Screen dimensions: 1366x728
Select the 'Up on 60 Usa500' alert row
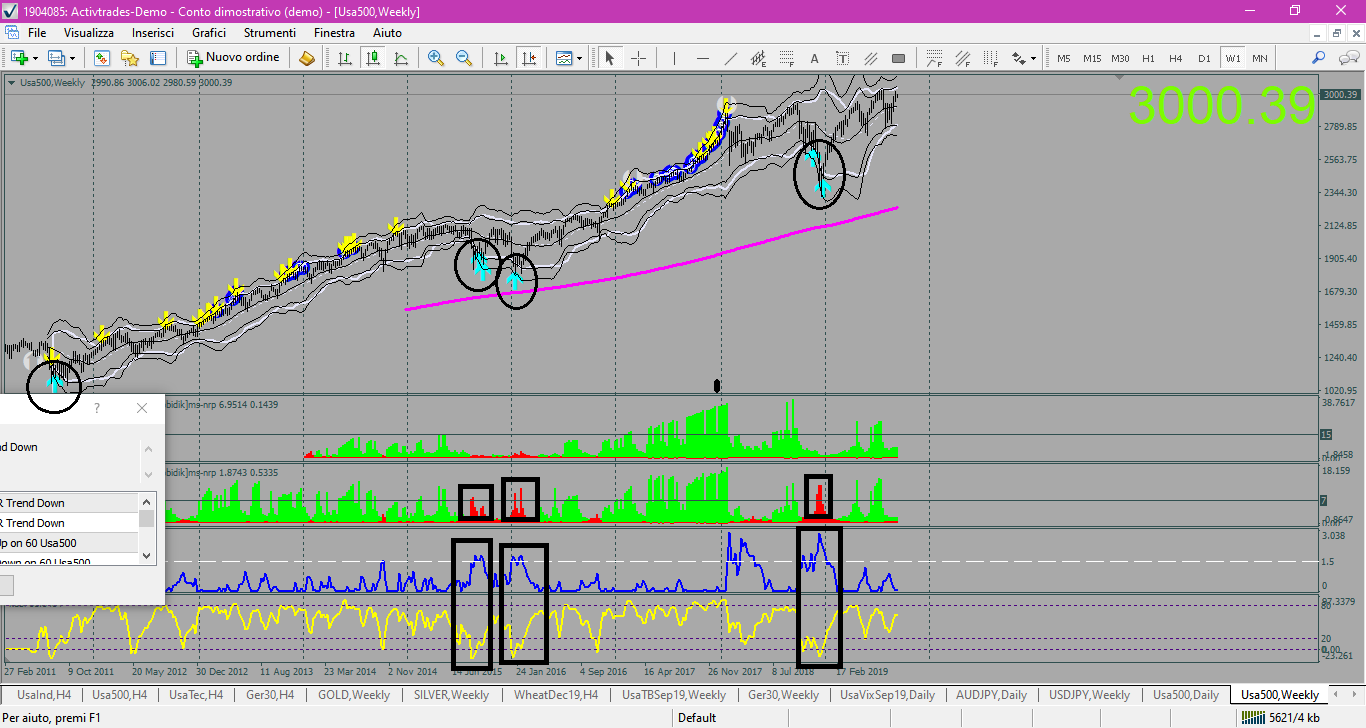point(68,543)
